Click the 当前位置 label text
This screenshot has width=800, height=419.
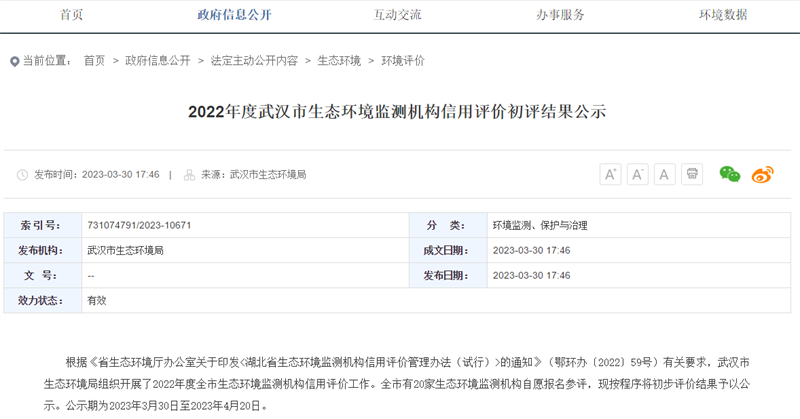pos(47,61)
